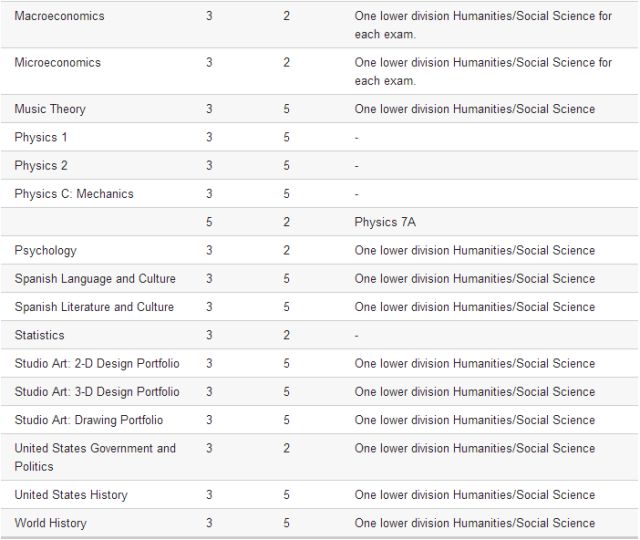This screenshot has height=540, width=640.
Task: Click the Macroeconomics credit description text
Action: (x=483, y=25)
